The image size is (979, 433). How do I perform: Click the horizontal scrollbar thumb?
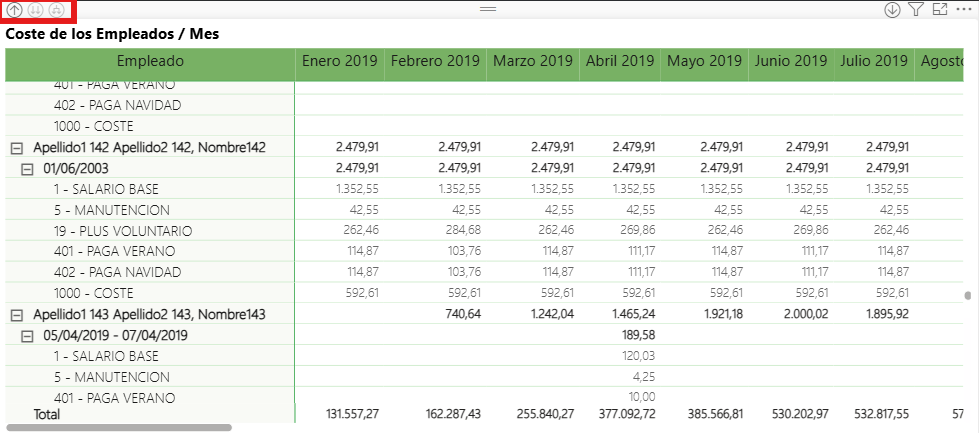[x=120, y=427]
